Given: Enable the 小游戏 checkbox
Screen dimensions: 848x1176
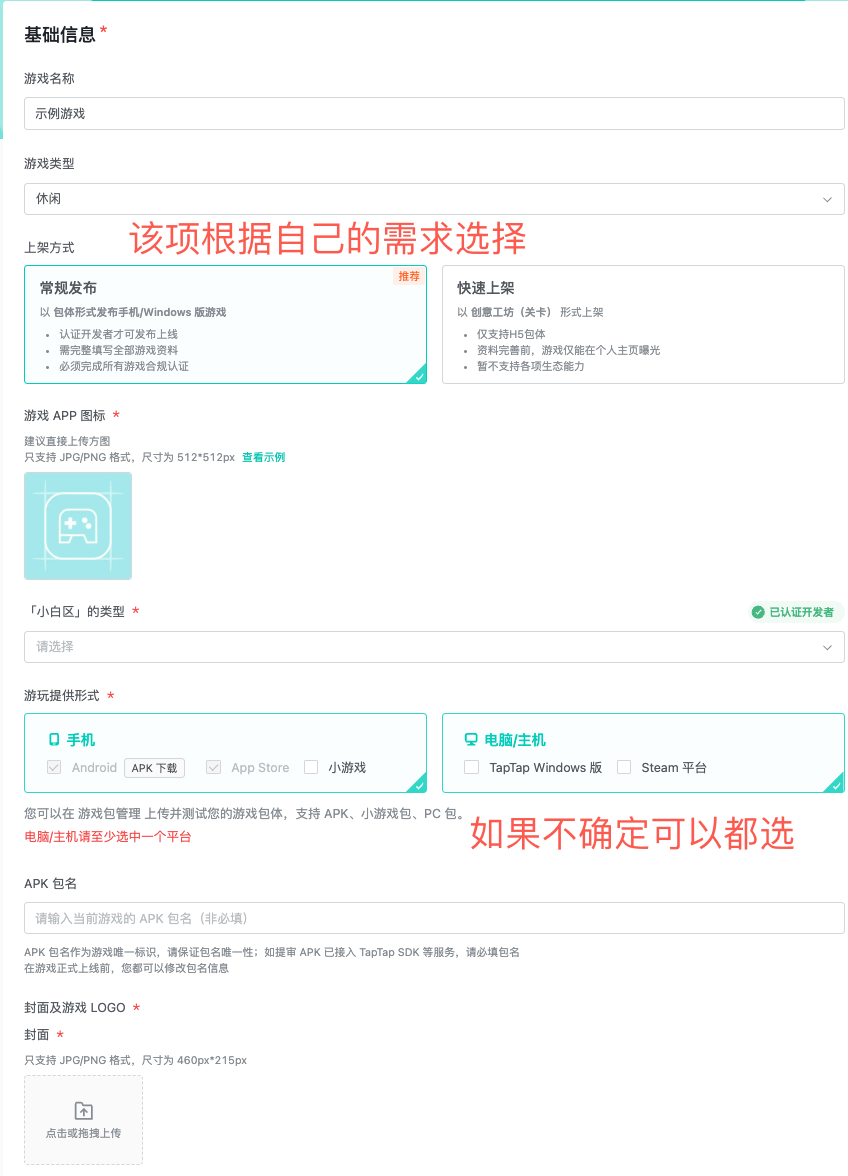Looking at the screenshot, I should point(311,767).
